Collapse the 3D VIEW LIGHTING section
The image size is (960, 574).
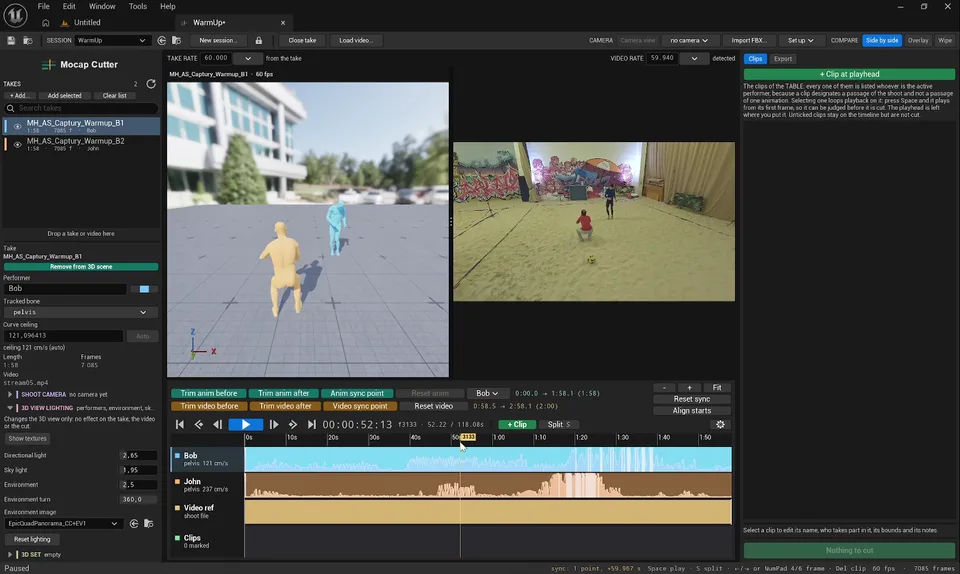point(10,408)
